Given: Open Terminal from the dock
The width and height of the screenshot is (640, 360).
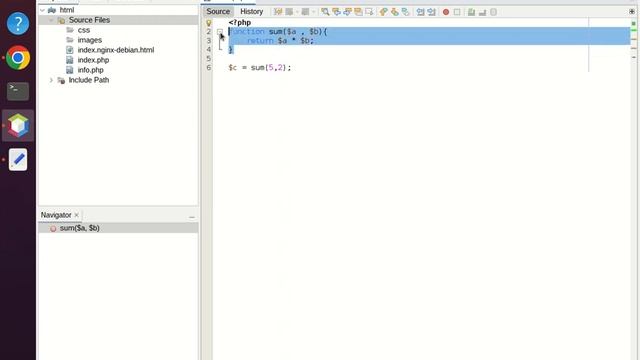Looking at the screenshot, I should (x=18, y=91).
